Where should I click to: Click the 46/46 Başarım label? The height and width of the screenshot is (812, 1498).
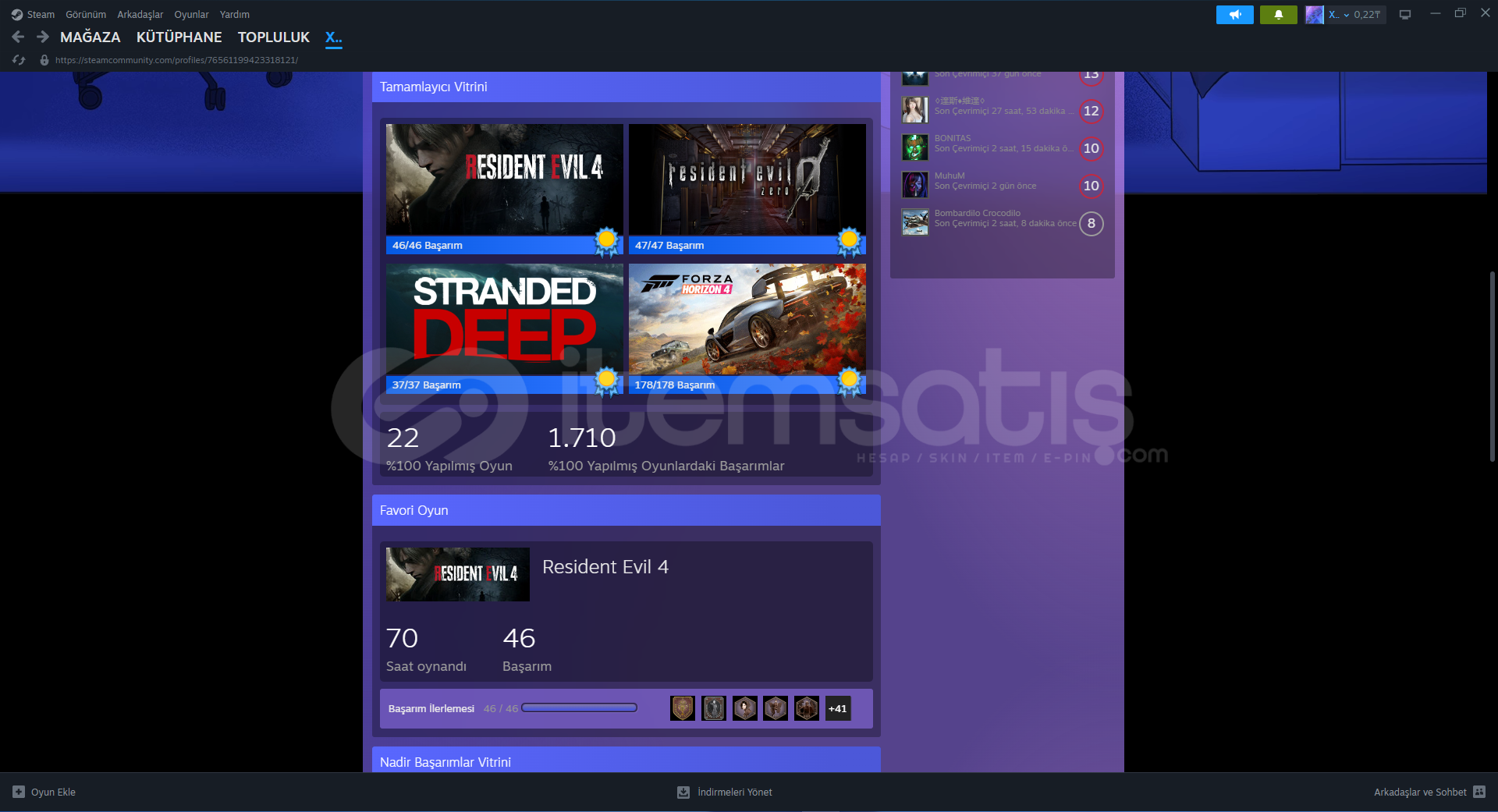click(428, 245)
